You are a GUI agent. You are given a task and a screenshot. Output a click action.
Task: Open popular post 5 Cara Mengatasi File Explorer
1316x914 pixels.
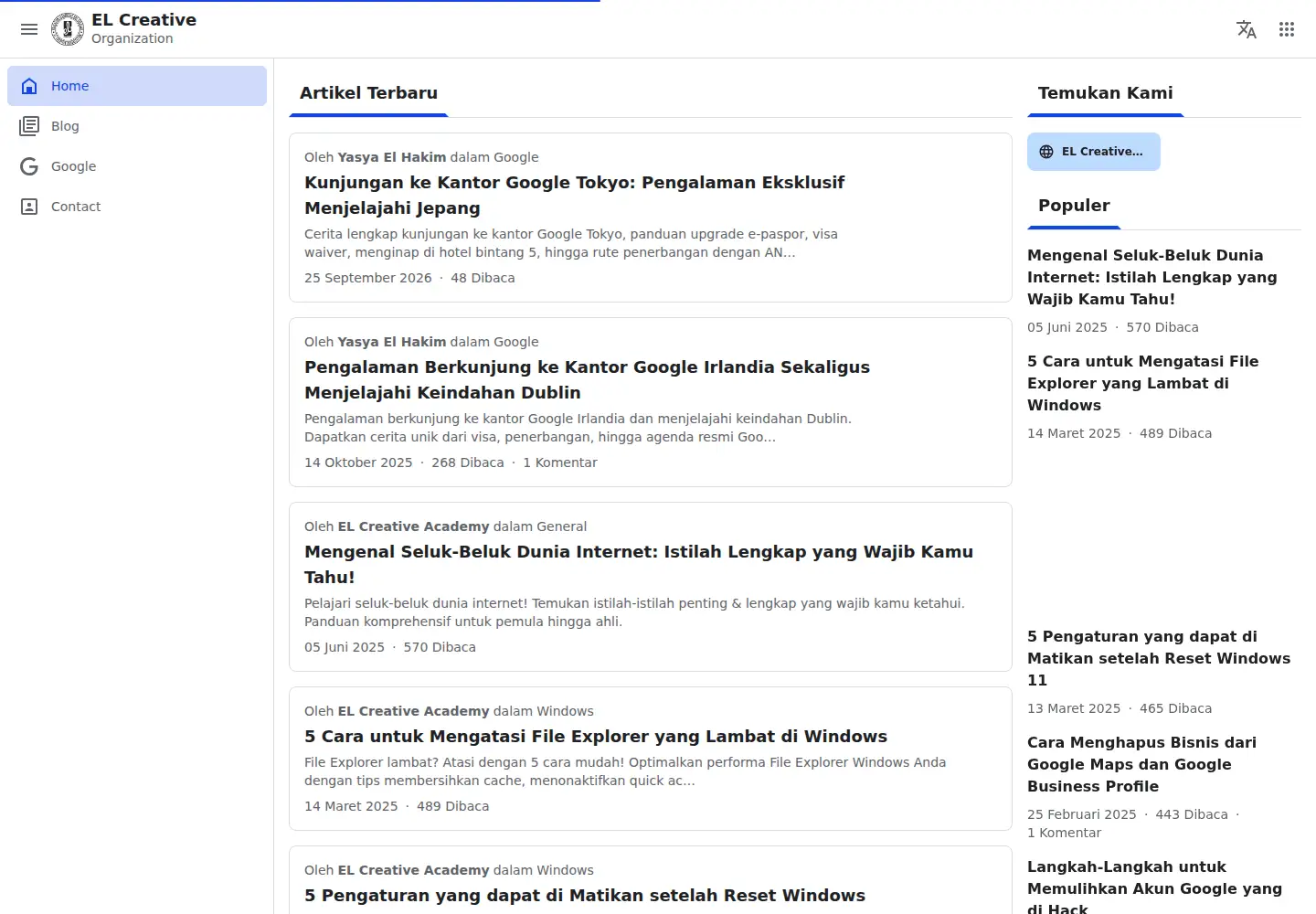(1142, 383)
